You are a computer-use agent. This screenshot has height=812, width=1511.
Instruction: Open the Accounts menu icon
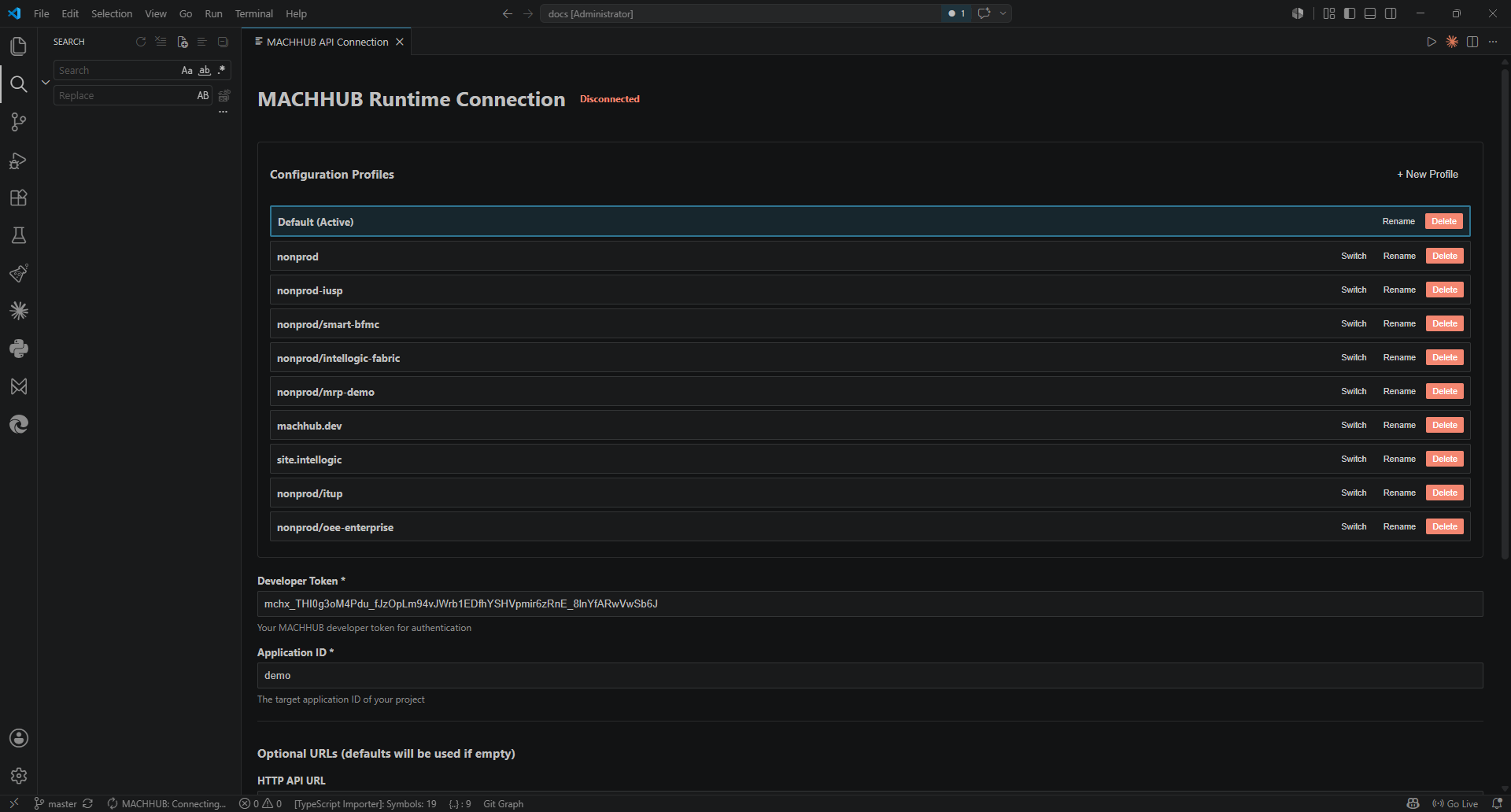tap(19, 738)
